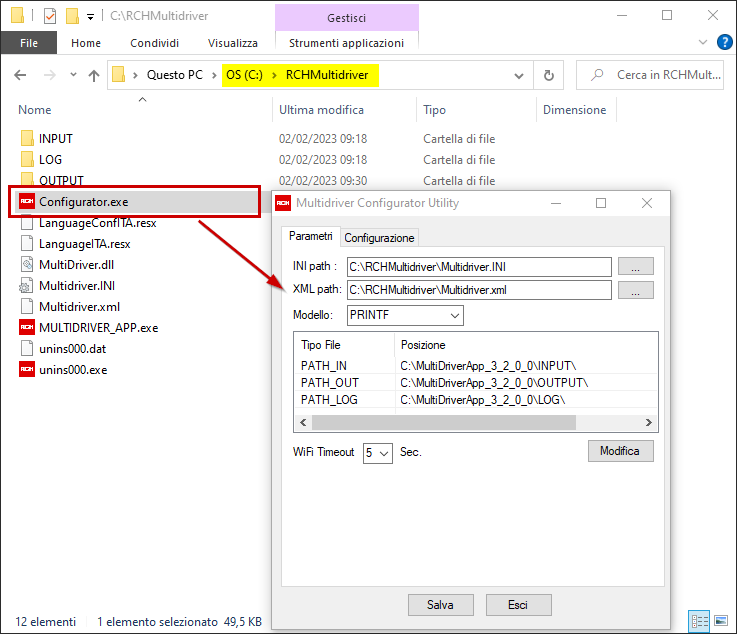This screenshot has height=634, width=737.
Task: Click the Questo PC breadcrumb
Action: pos(174,75)
